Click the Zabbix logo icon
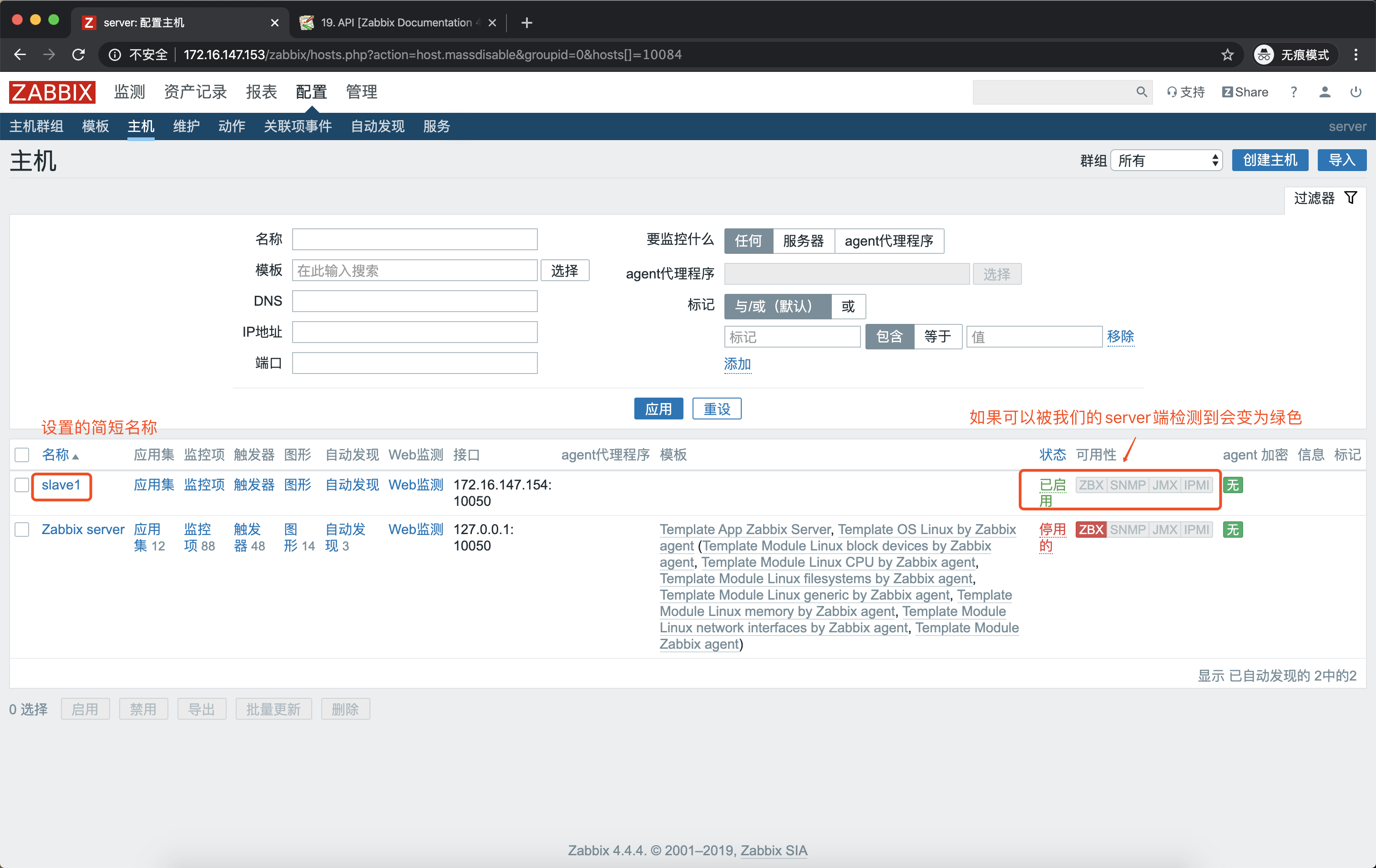1376x868 pixels. click(x=51, y=92)
